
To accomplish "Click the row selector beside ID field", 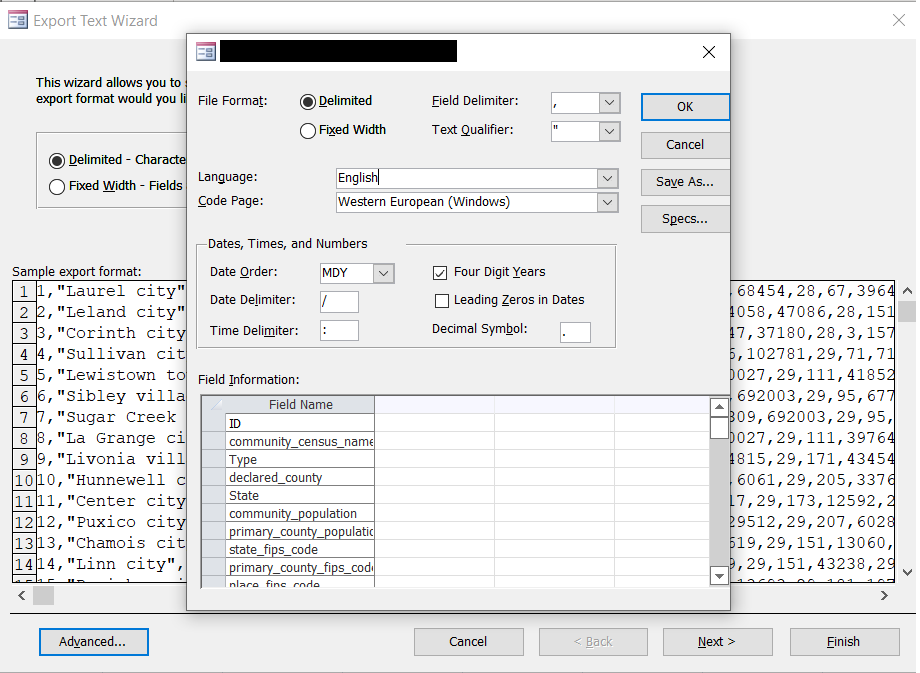I will tap(214, 424).
